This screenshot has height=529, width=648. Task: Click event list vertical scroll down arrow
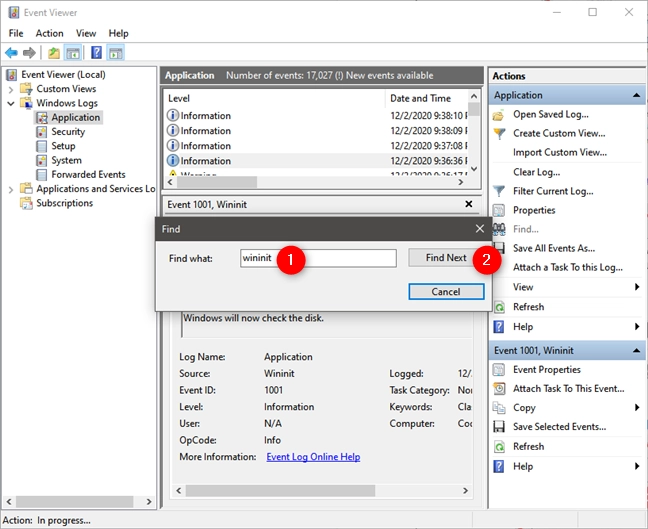[474, 169]
